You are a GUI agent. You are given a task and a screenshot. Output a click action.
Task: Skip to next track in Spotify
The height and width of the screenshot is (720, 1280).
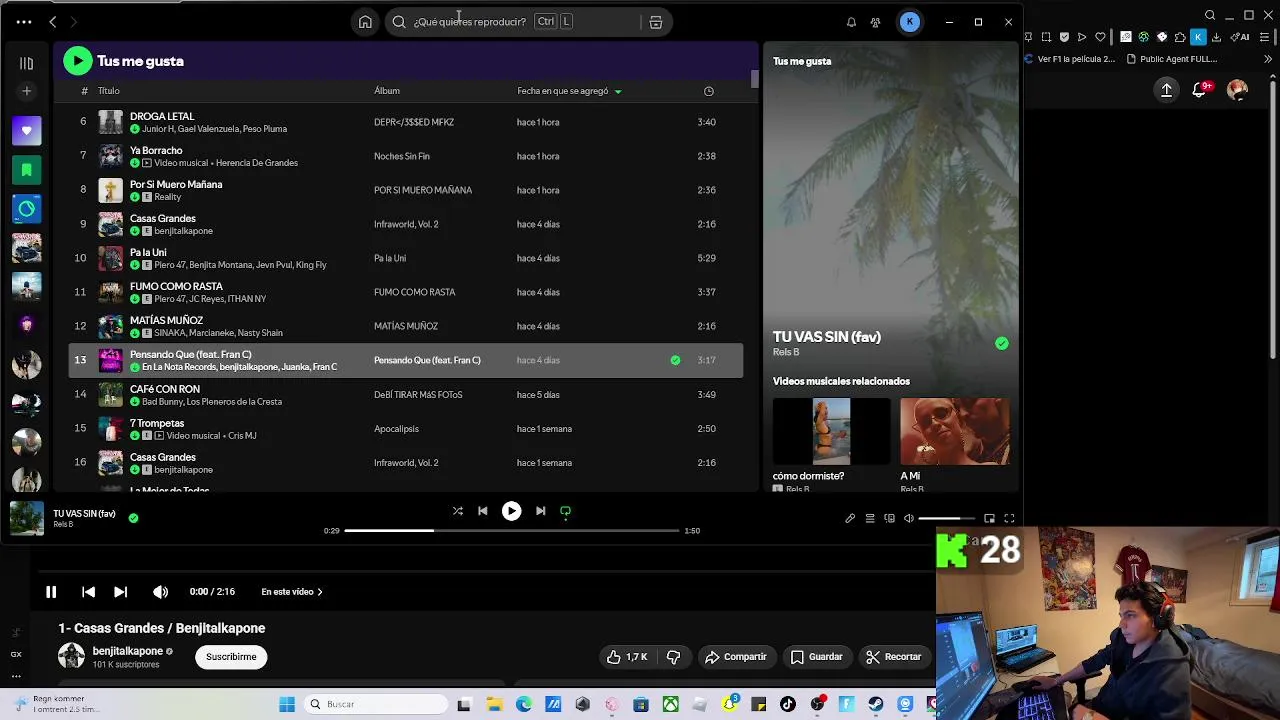coord(540,511)
